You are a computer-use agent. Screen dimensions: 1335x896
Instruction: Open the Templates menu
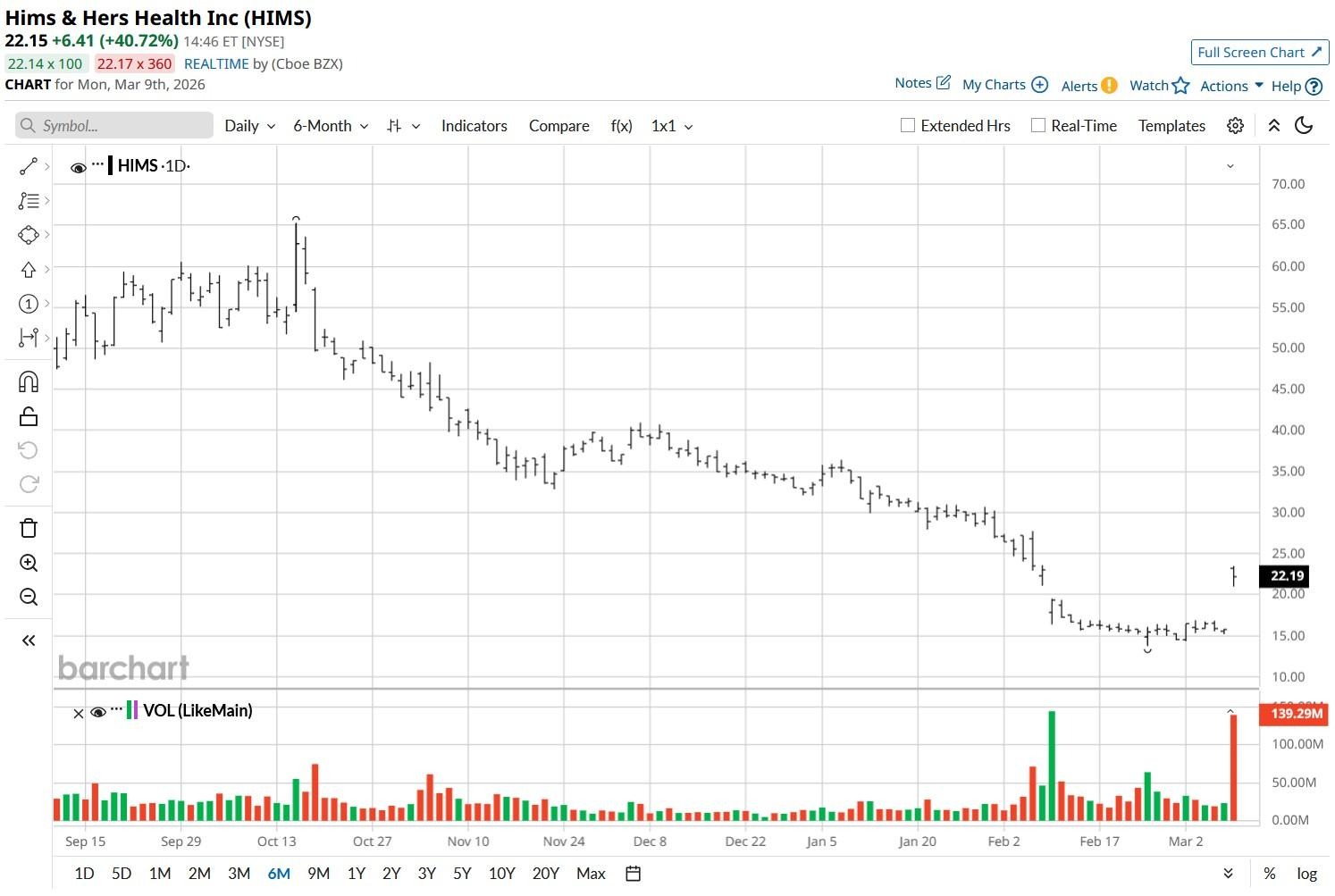point(1171,126)
